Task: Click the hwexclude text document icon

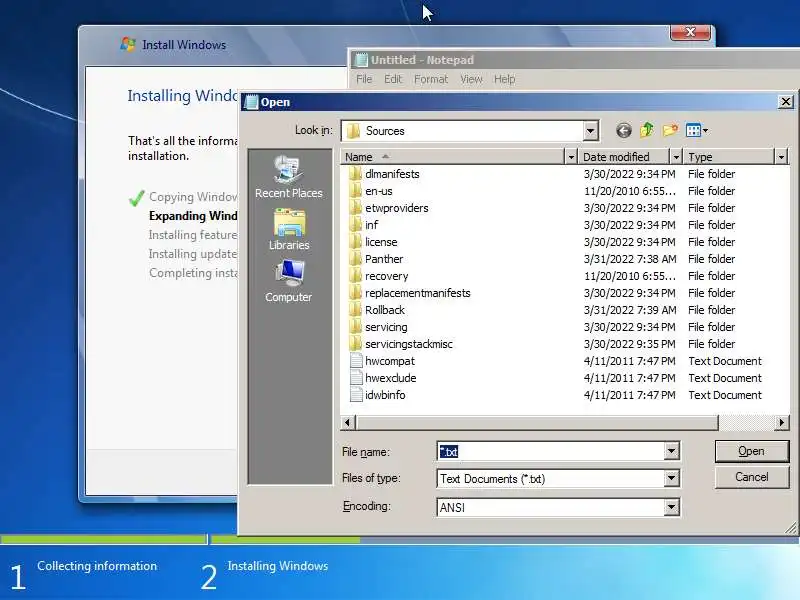Action: [x=356, y=378]
